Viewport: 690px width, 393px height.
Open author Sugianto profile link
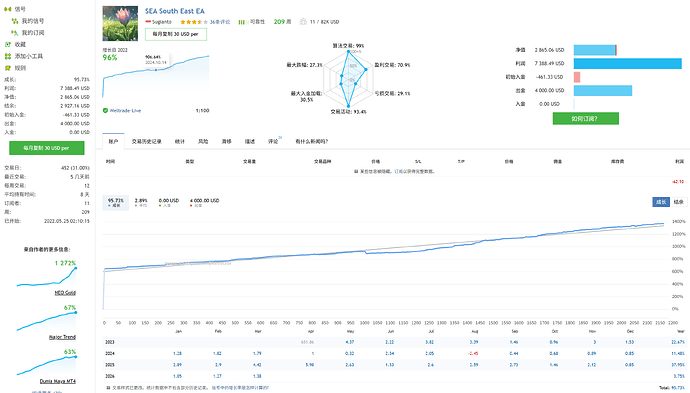(162, 22)
